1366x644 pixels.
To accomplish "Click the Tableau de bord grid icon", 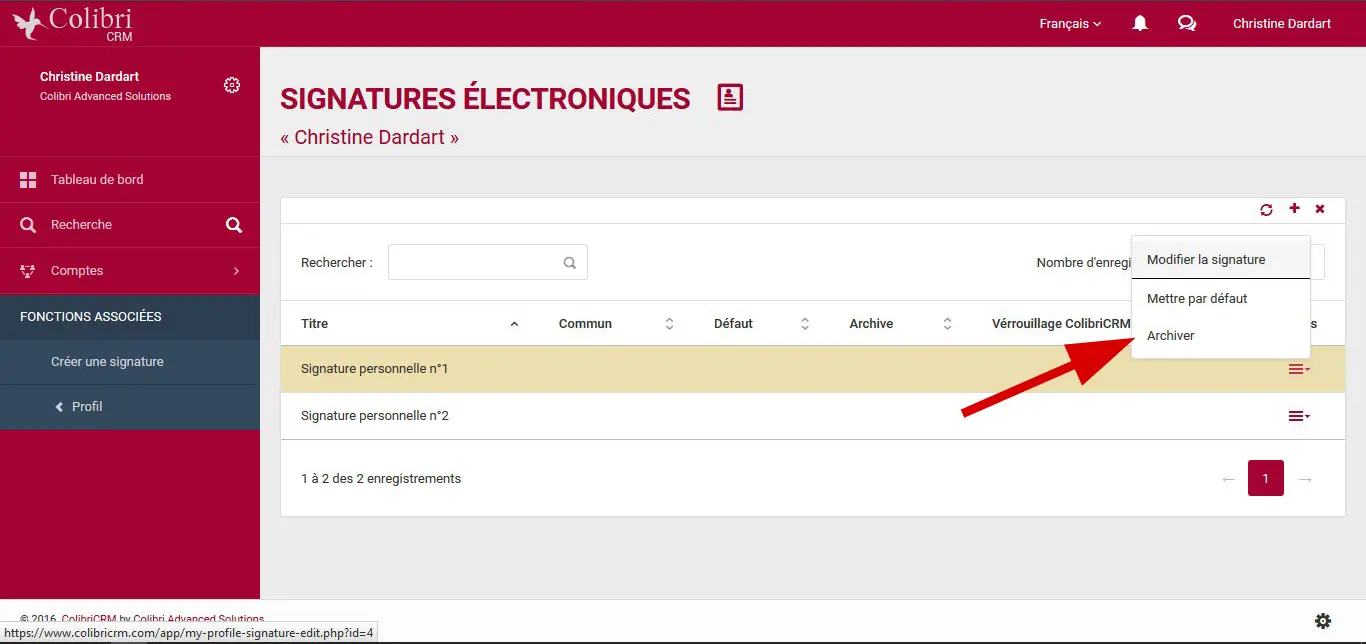I will pyautogui.click(x=28, y=180).
